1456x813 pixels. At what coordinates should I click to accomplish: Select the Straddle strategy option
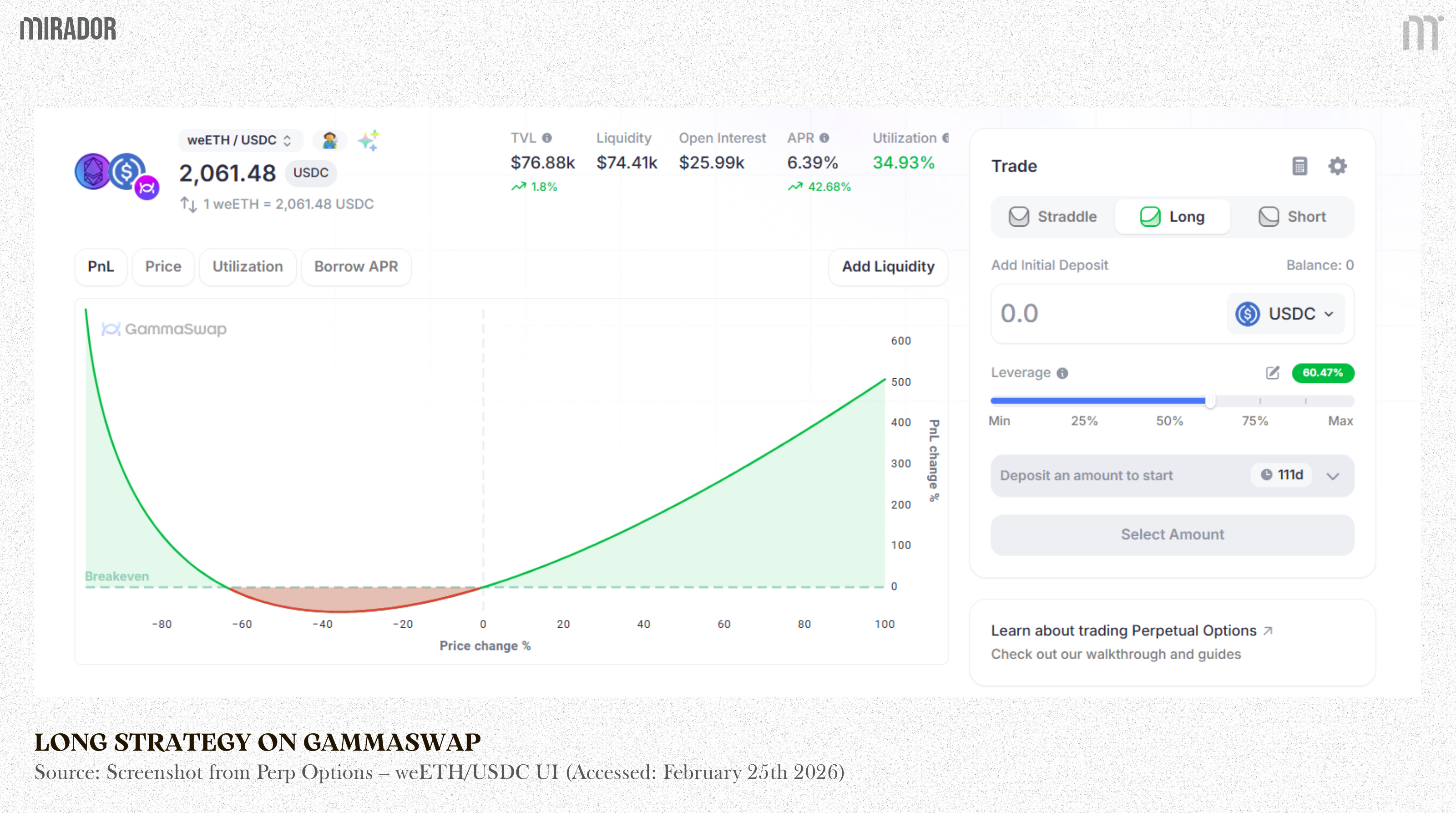(x=1053, y=217)
